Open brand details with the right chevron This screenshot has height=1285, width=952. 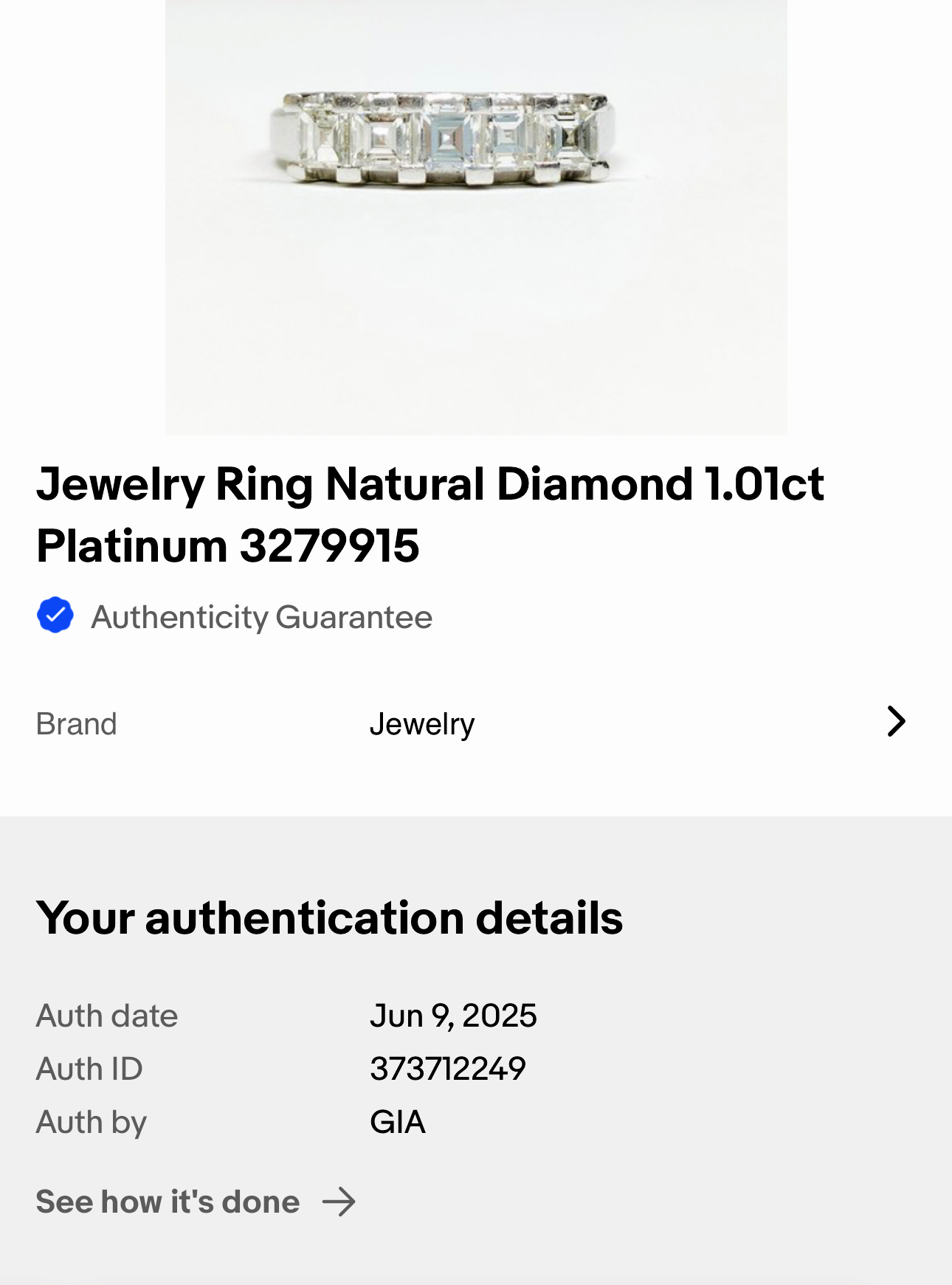coord(896,722)
